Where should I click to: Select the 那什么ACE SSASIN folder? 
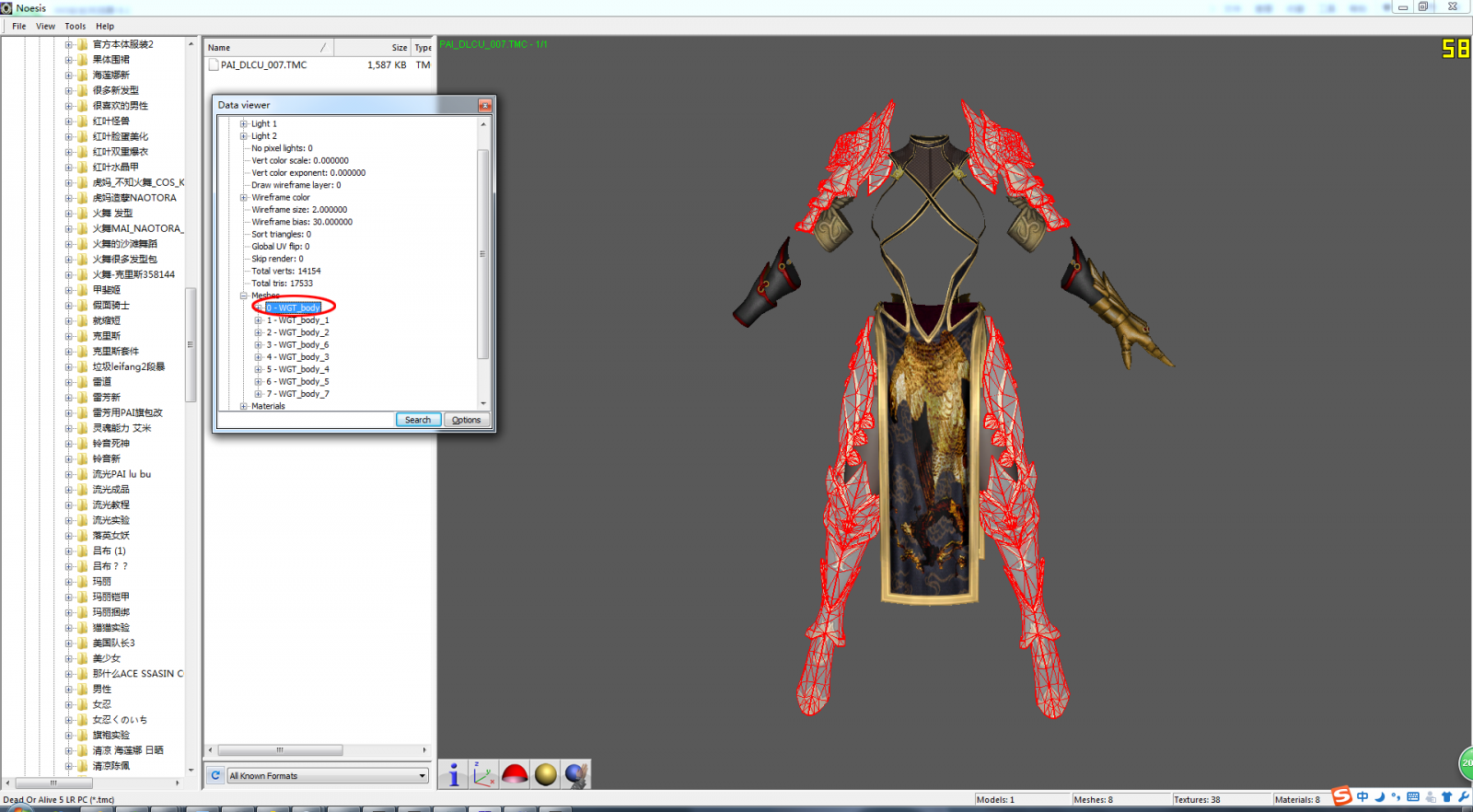coord(138,674)
